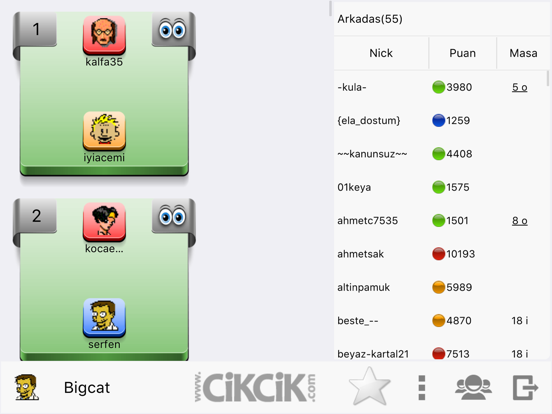Image resolution: width=552 pixels, height=414 pixels.
Task: Click the star favorites icon
Action: click(x=369, y=387)
